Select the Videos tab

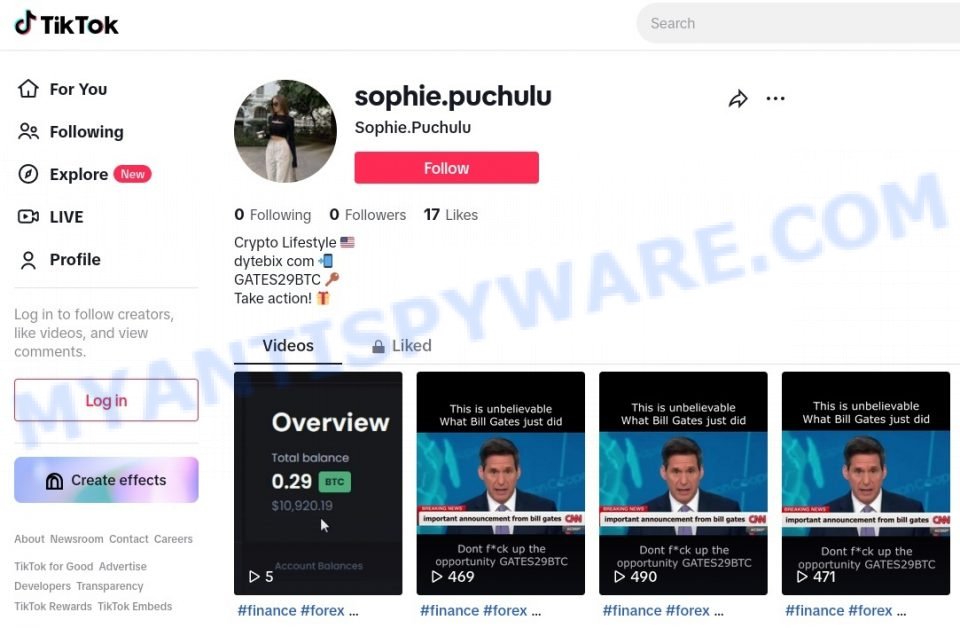pyautogui.click(x=288, y=346)
